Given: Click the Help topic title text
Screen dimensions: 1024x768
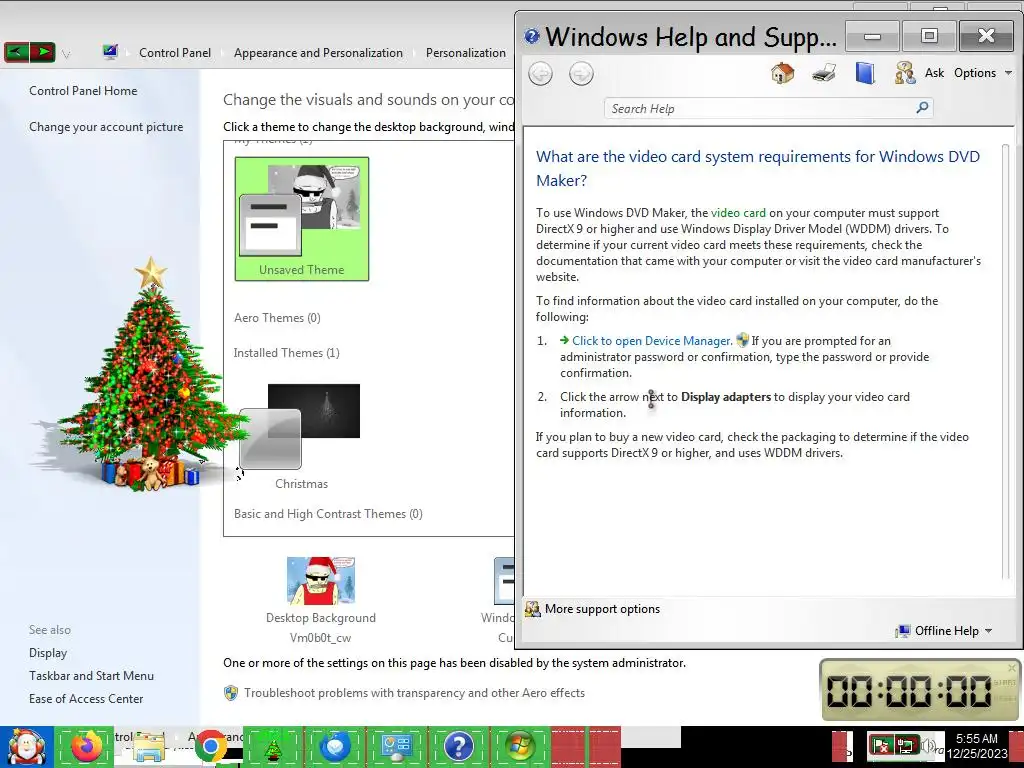Looking at the screenshot, I should [758, 168].
